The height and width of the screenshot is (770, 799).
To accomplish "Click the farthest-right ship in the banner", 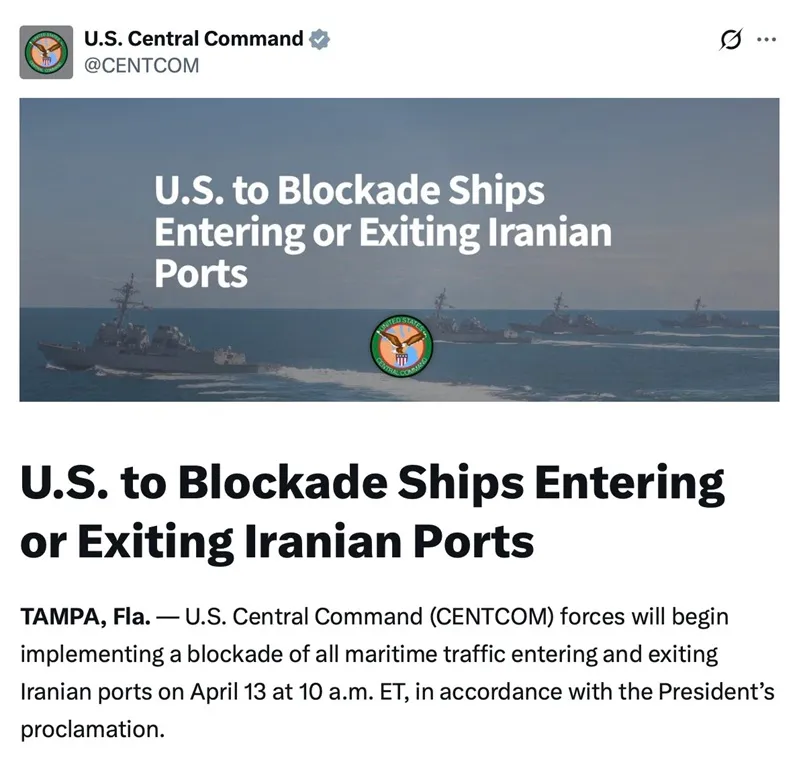I will [x=705, y=318].
